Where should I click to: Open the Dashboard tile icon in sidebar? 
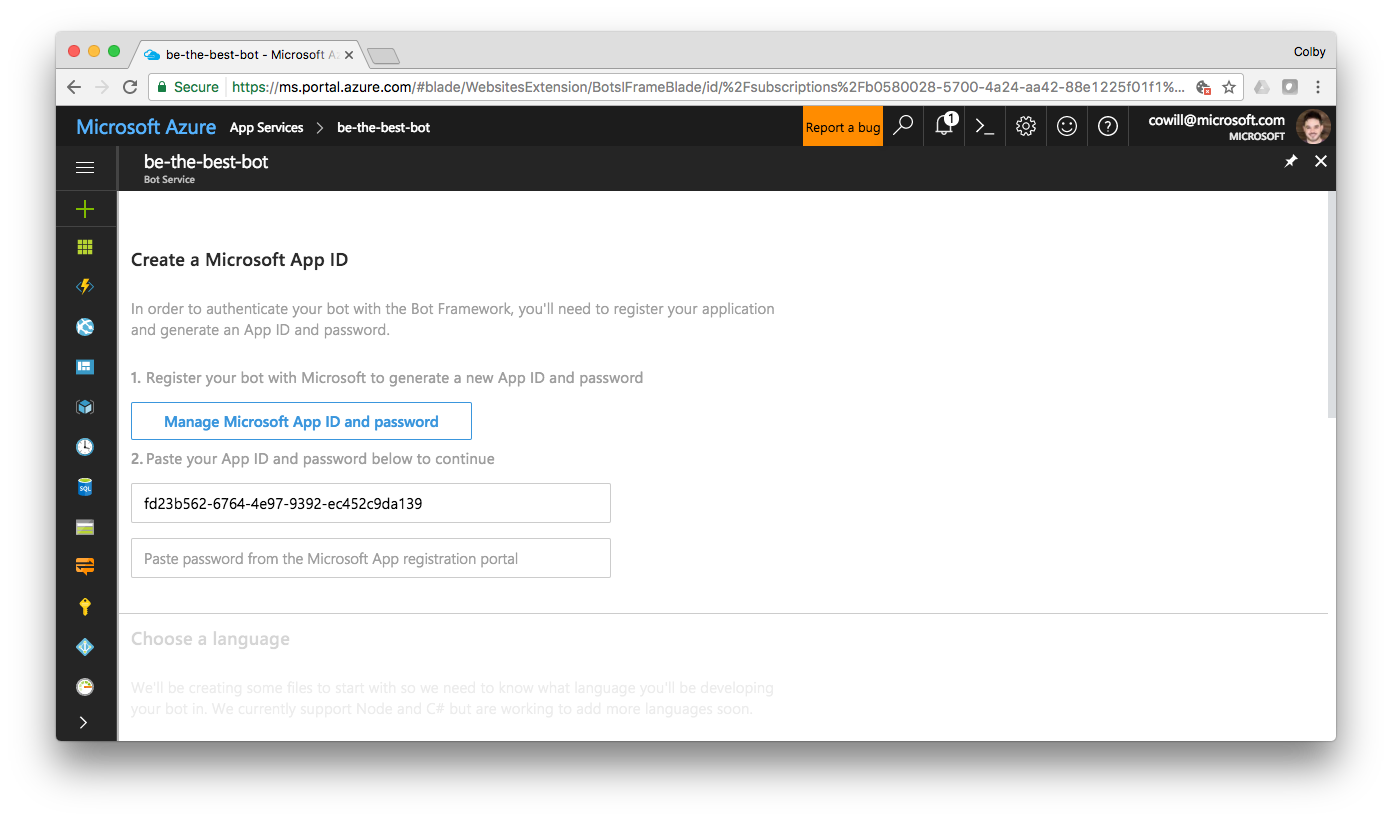(85, 367)
